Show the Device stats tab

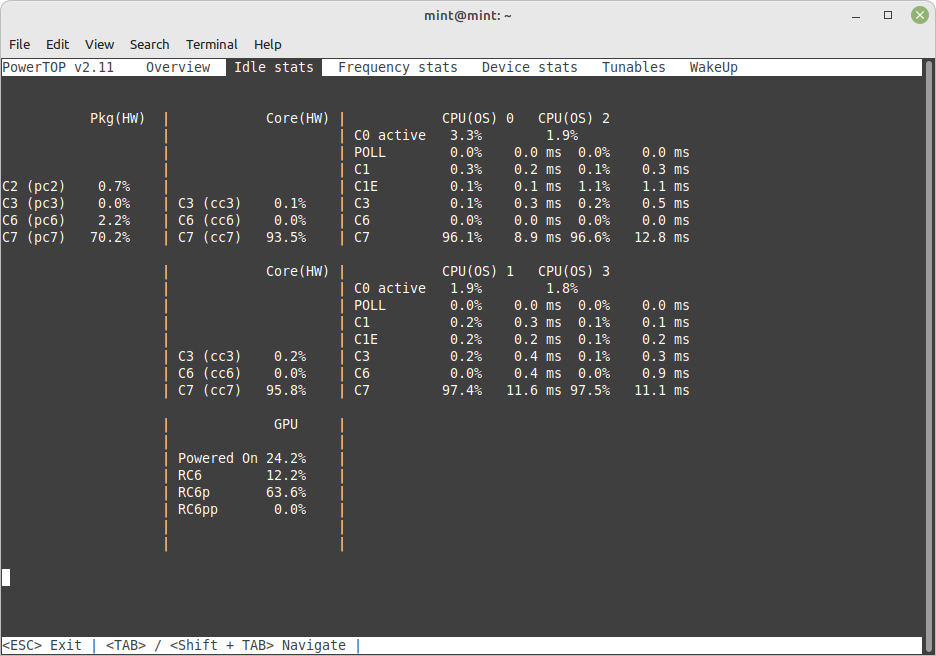tap(529, 67)
